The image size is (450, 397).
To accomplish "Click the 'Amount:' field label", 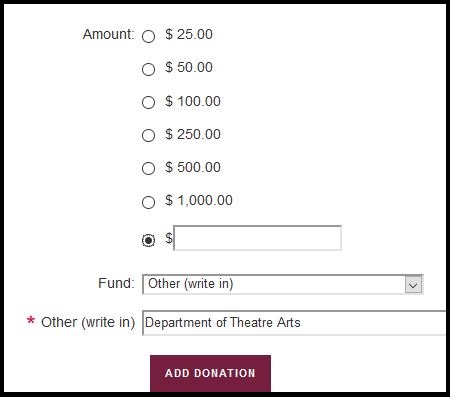I will pos(109,34).
